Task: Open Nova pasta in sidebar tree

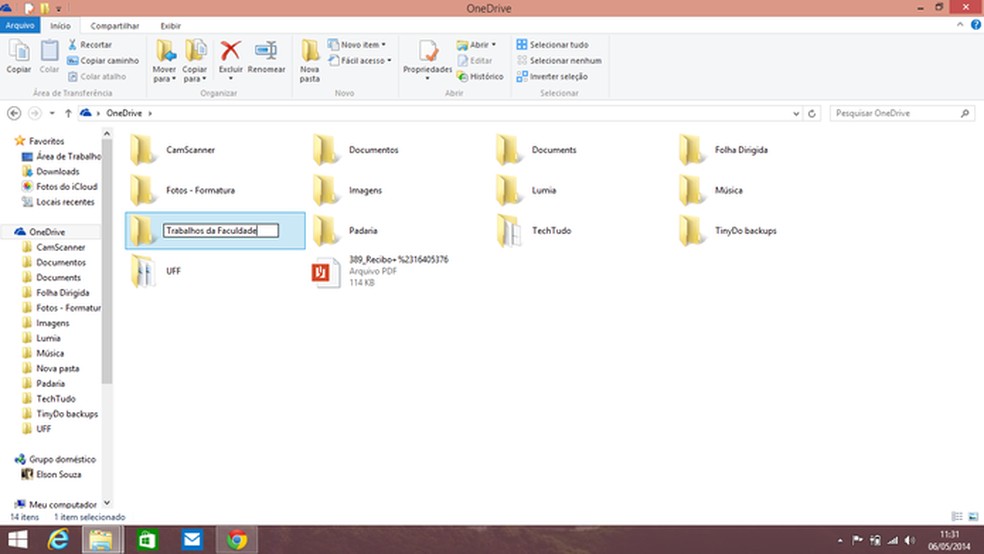Action: 57,368
